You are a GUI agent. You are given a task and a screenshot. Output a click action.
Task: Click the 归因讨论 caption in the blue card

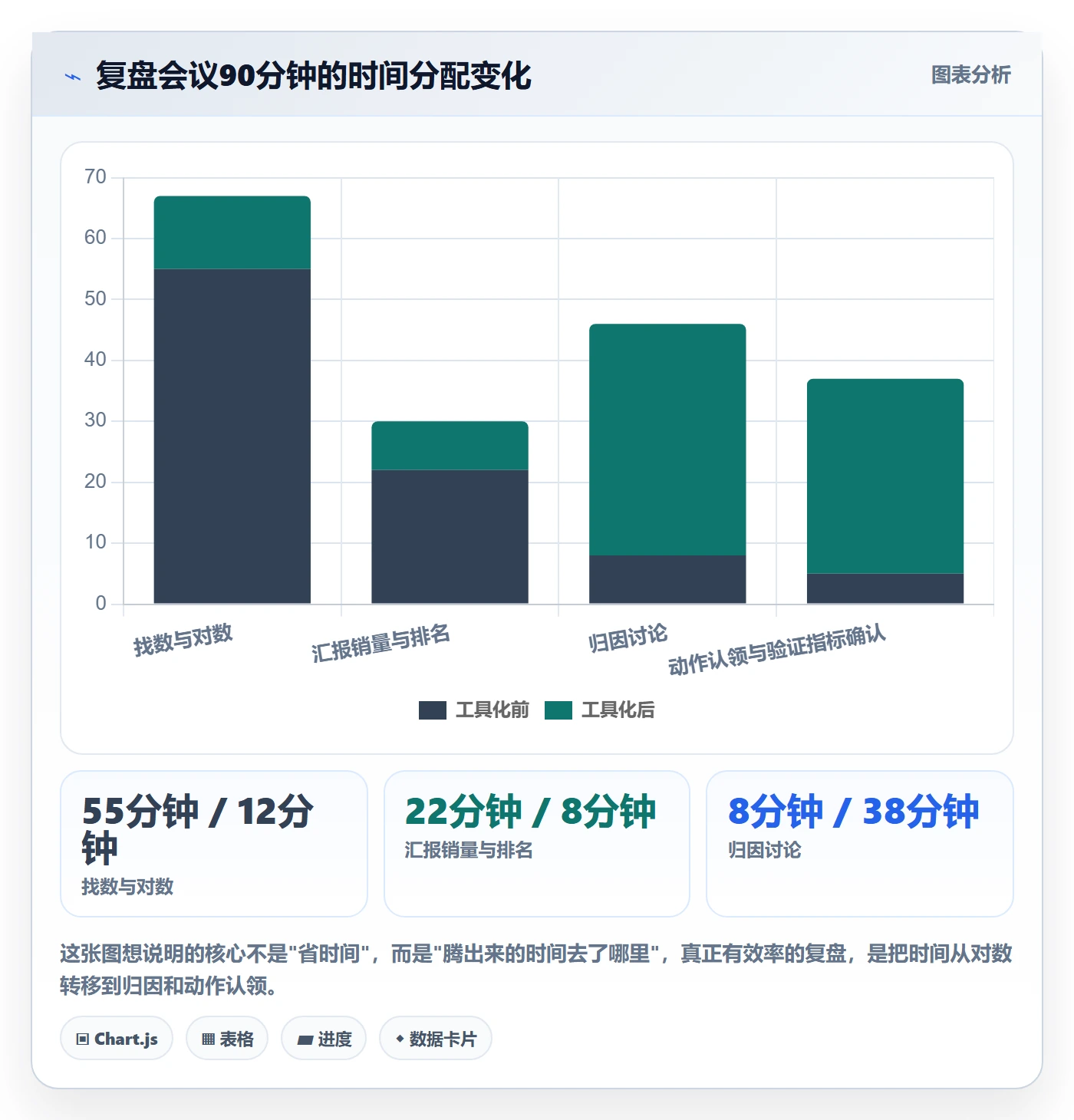764,851
